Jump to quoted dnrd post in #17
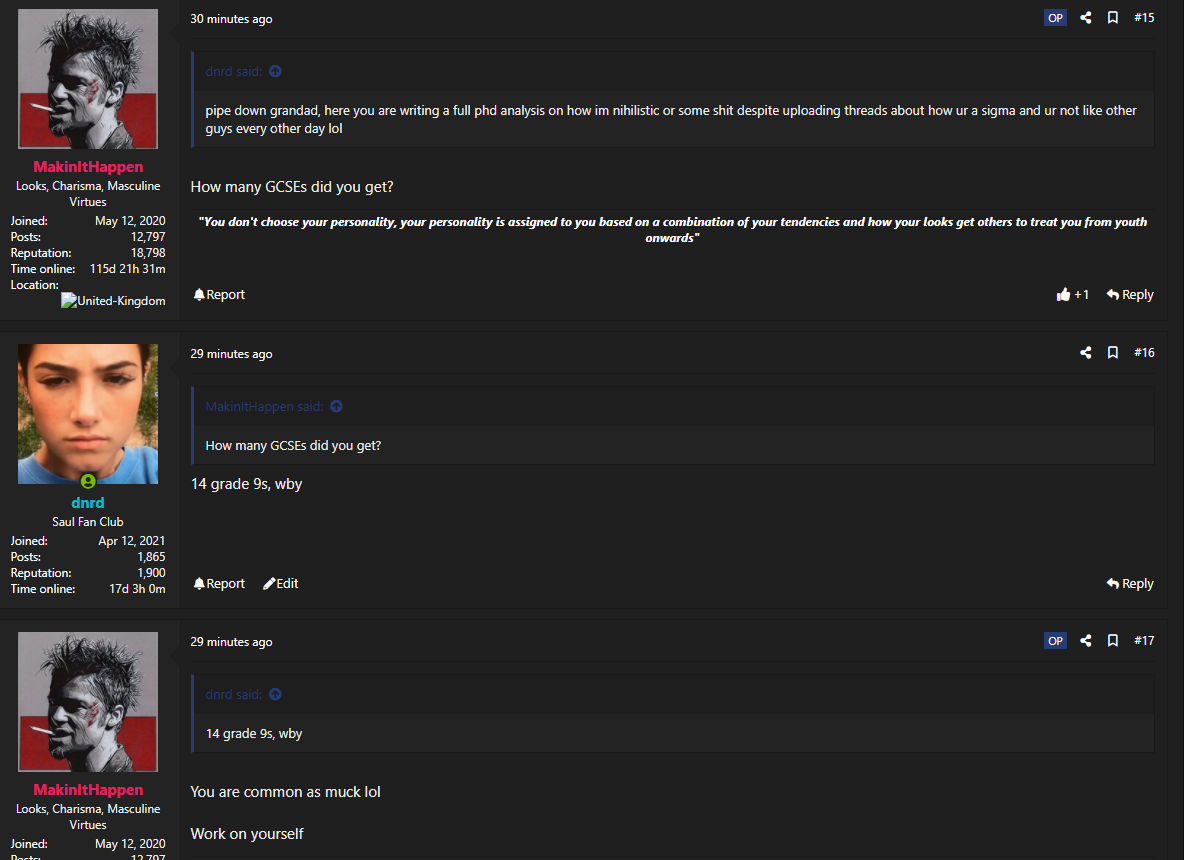Screen dimensions: 1184x860 click(x=275, y=694)
